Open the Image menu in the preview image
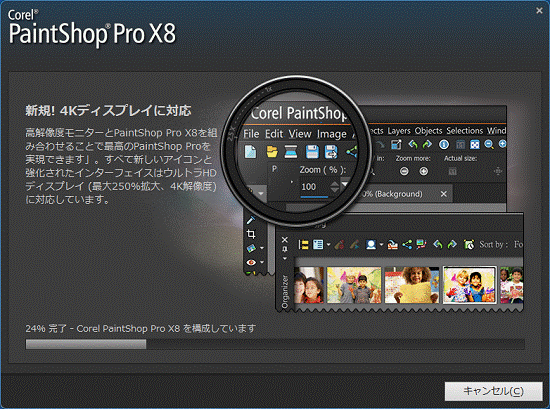 (x=331, y=134)
